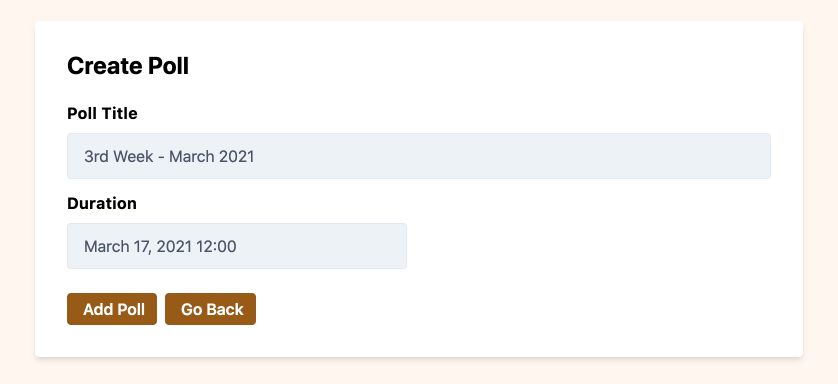Go back using the Go Back button
Screen dimensions: 838x384
[x=211, y=309]
